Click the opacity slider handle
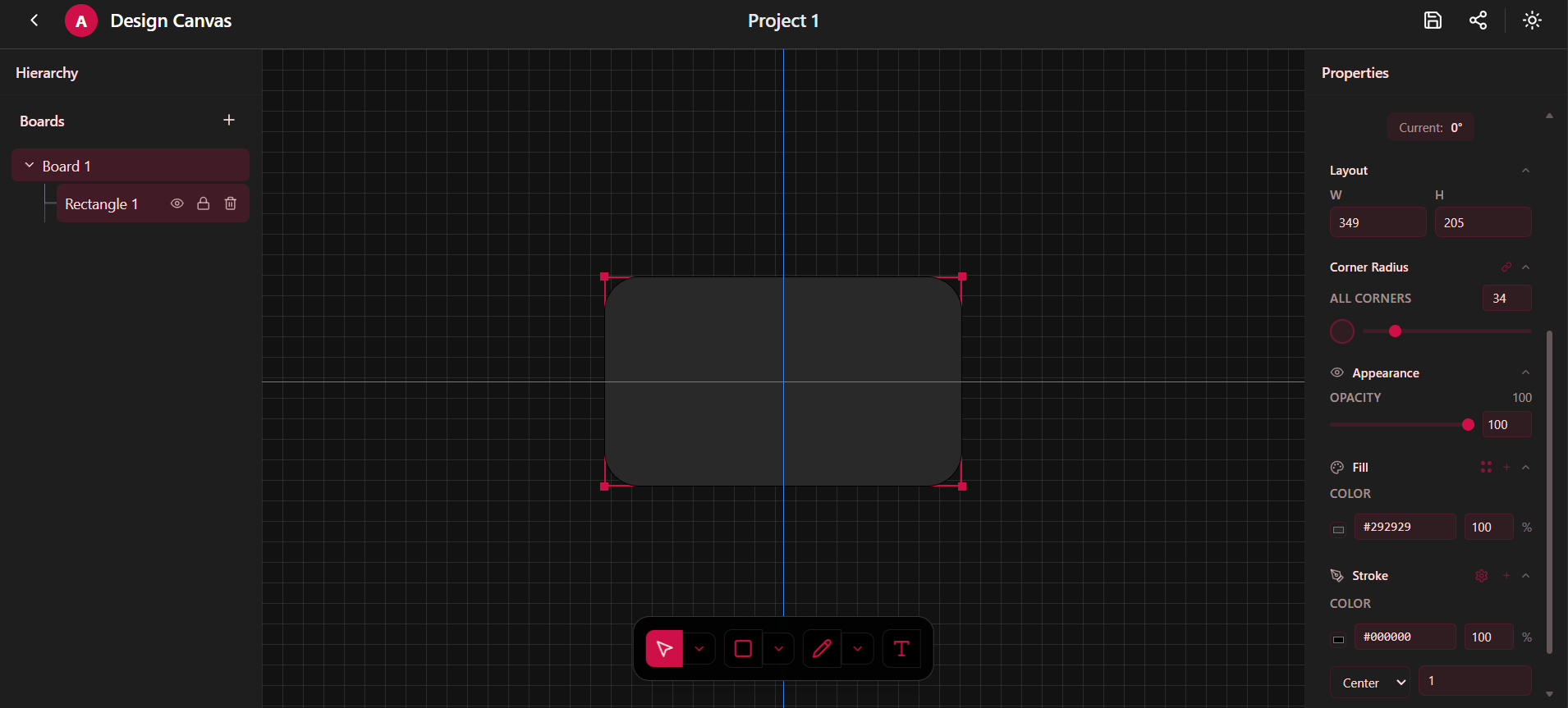Viewport: 1568px width, 708px height. (1468, 425)
